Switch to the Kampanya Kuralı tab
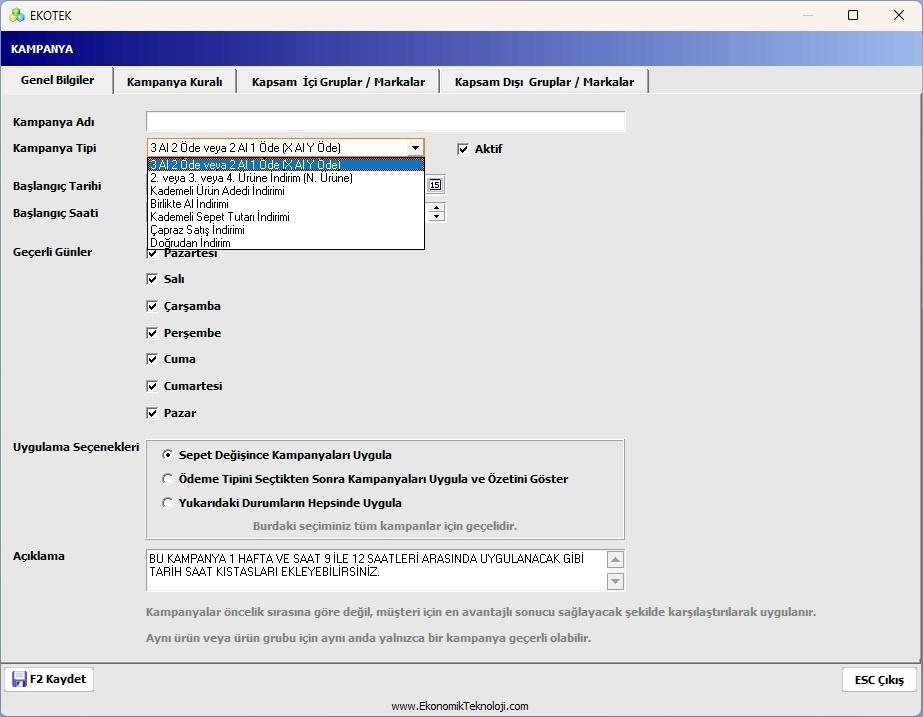 coord(174,82)
